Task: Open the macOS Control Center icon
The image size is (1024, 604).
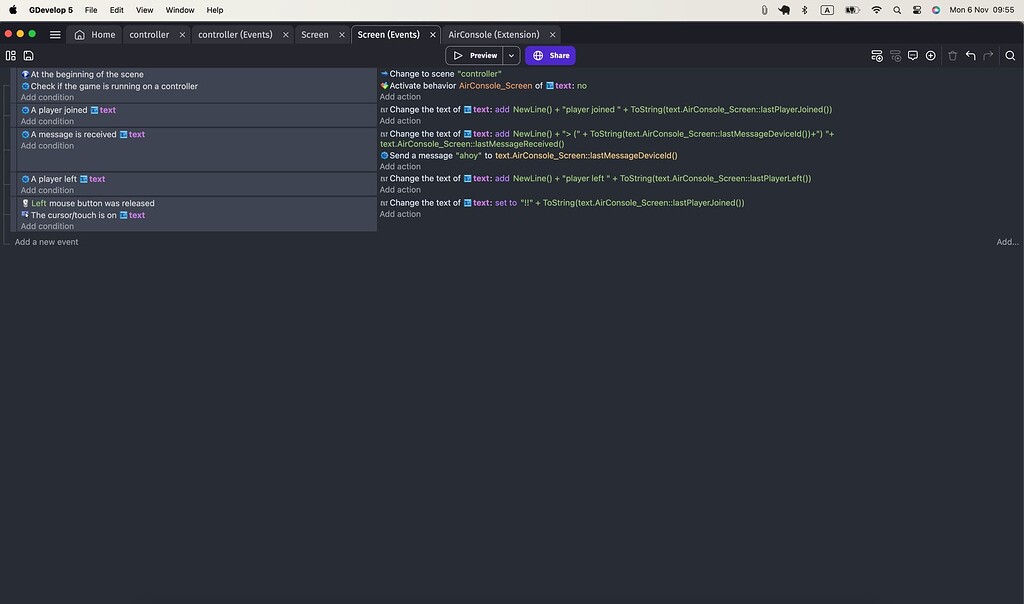Action: 917,10
